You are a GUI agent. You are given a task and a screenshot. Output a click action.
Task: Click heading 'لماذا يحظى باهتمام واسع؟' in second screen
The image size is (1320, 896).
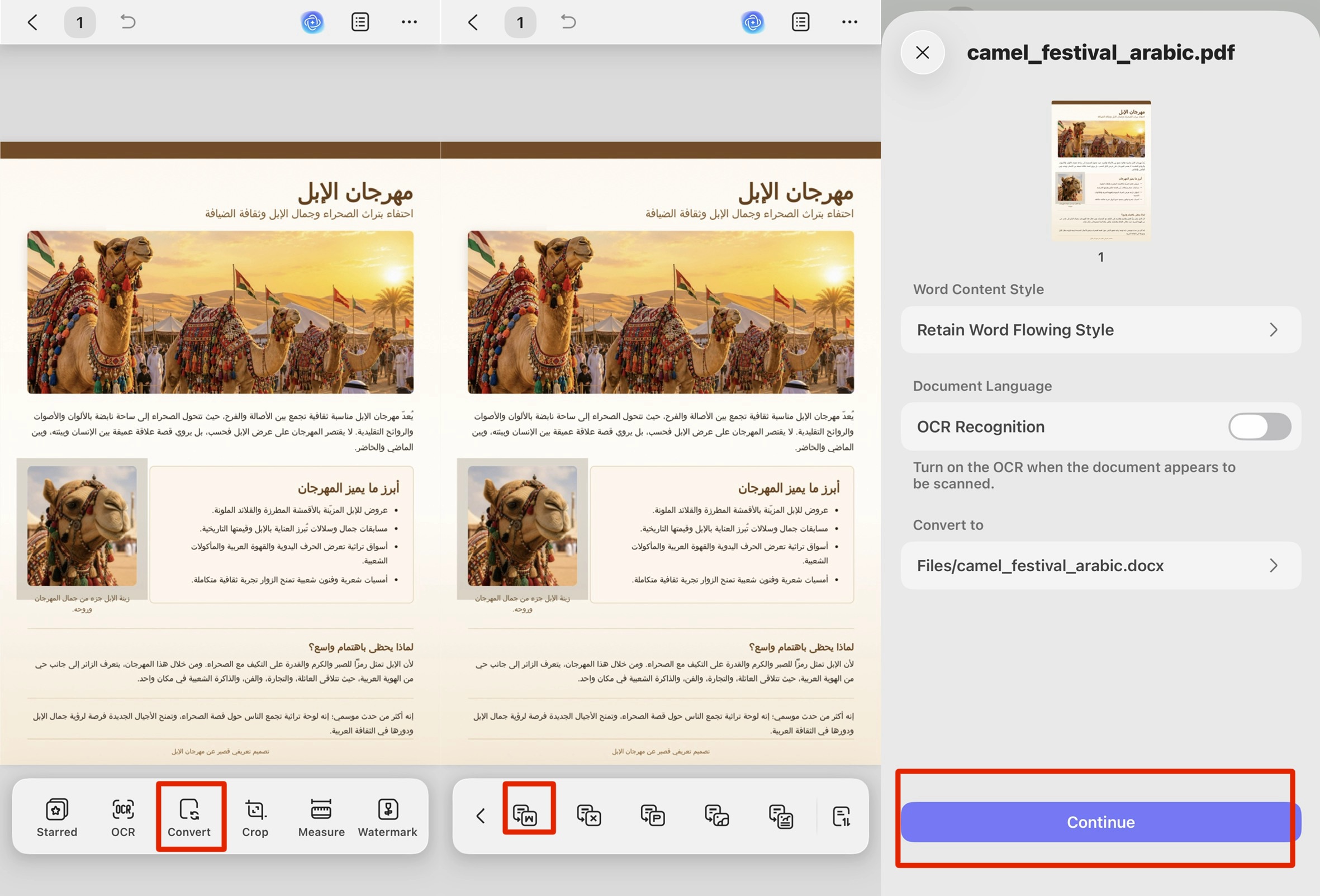[x=801, y=647]
